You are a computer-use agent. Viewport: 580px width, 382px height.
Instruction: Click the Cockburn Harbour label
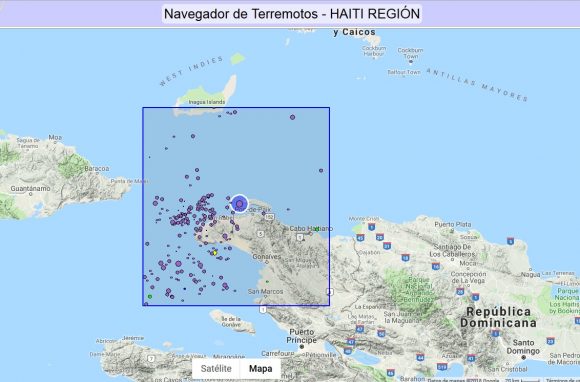(x=374, y=51)
